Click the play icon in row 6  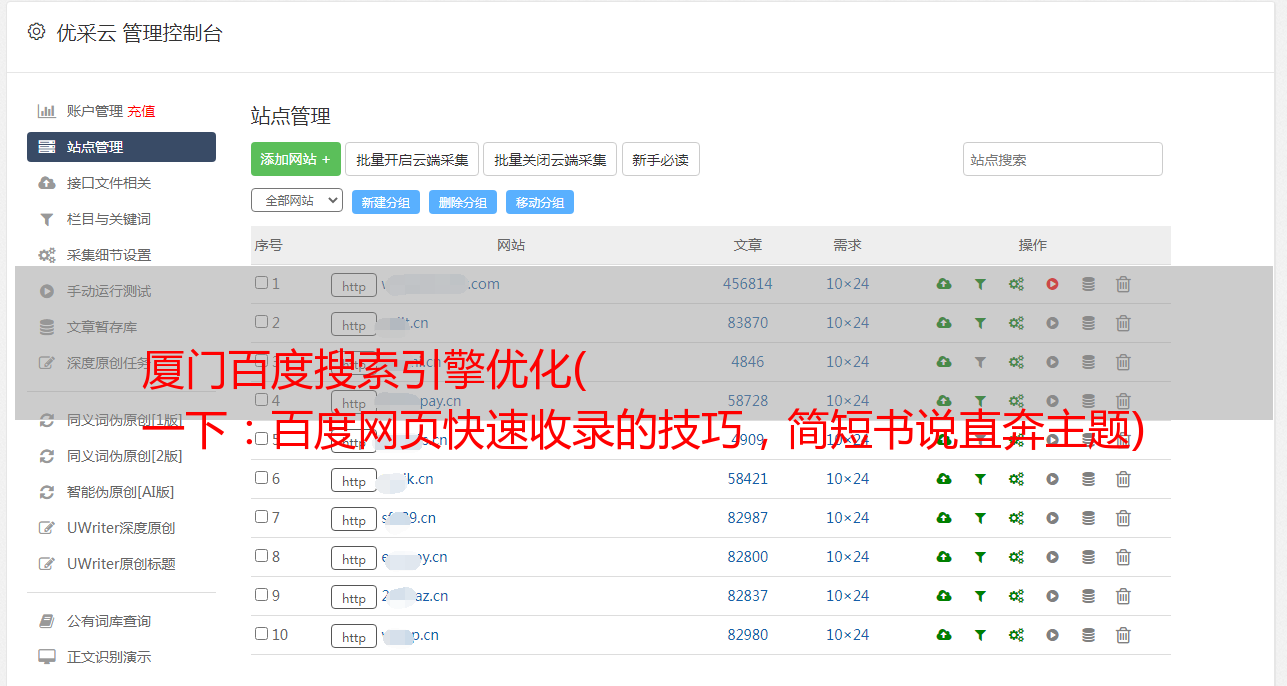click(x=1052, y=479)
